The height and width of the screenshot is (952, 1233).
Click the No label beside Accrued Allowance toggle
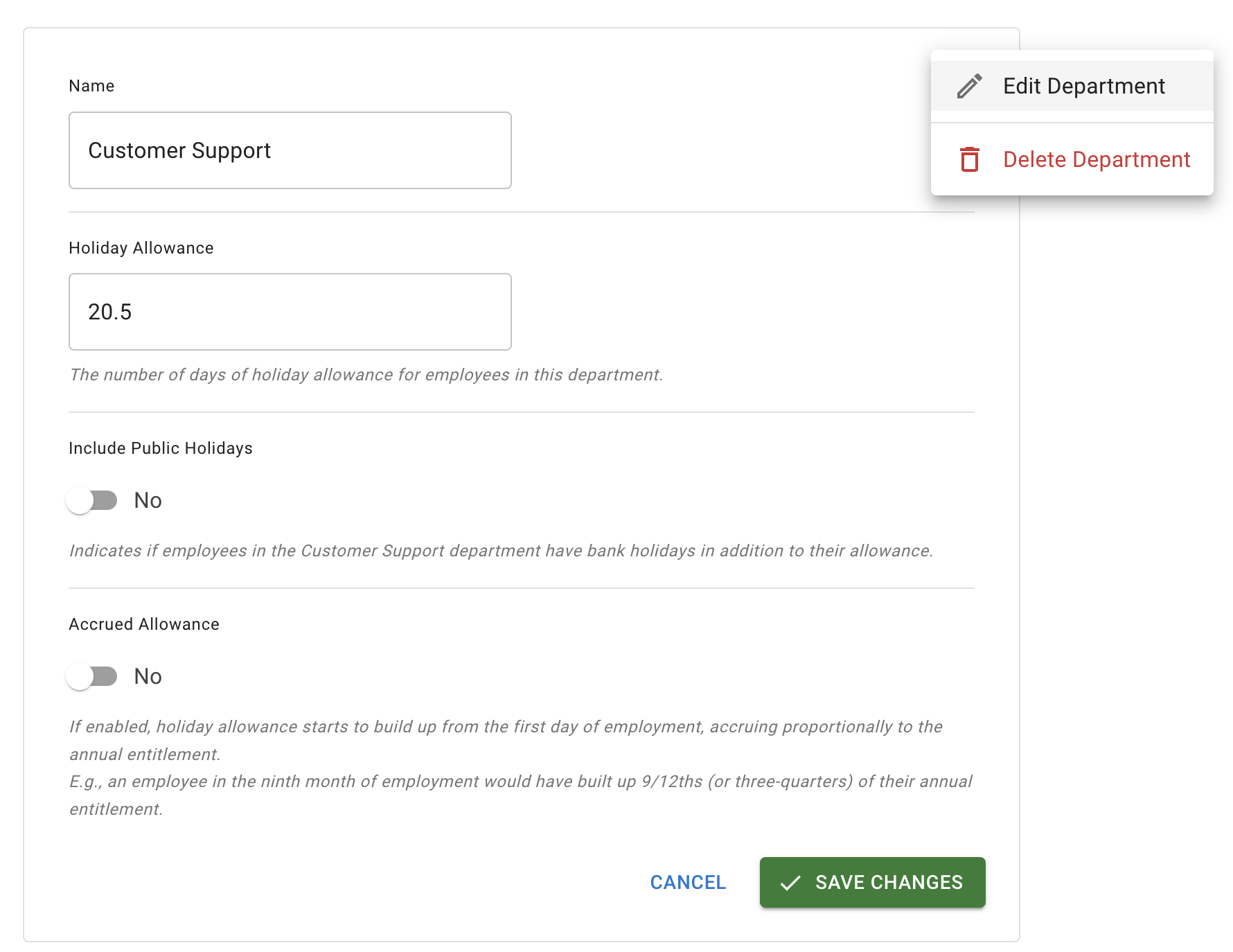pos(148,676)
